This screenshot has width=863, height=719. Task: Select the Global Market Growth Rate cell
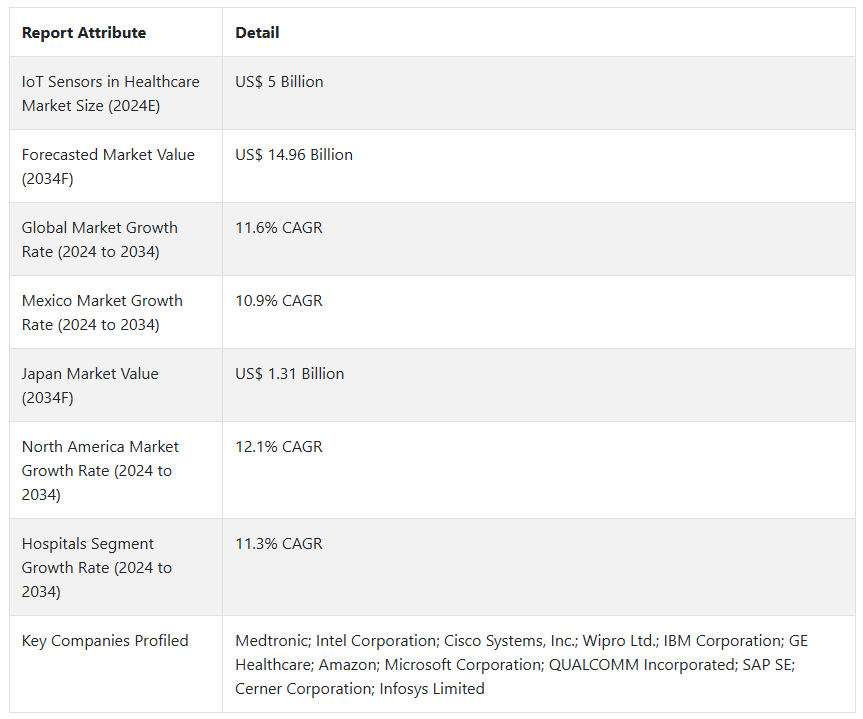[x=100, y=239]
